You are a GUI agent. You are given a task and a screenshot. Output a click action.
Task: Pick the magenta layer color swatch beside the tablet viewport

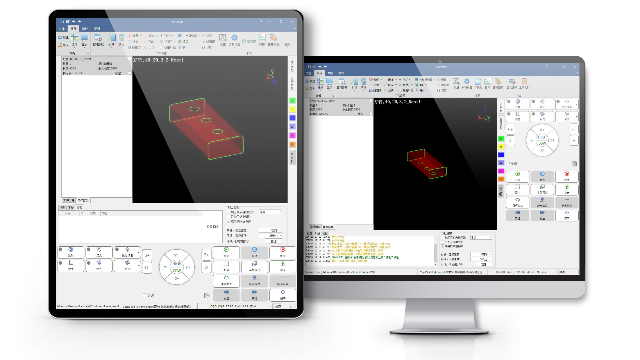point(293,136)
